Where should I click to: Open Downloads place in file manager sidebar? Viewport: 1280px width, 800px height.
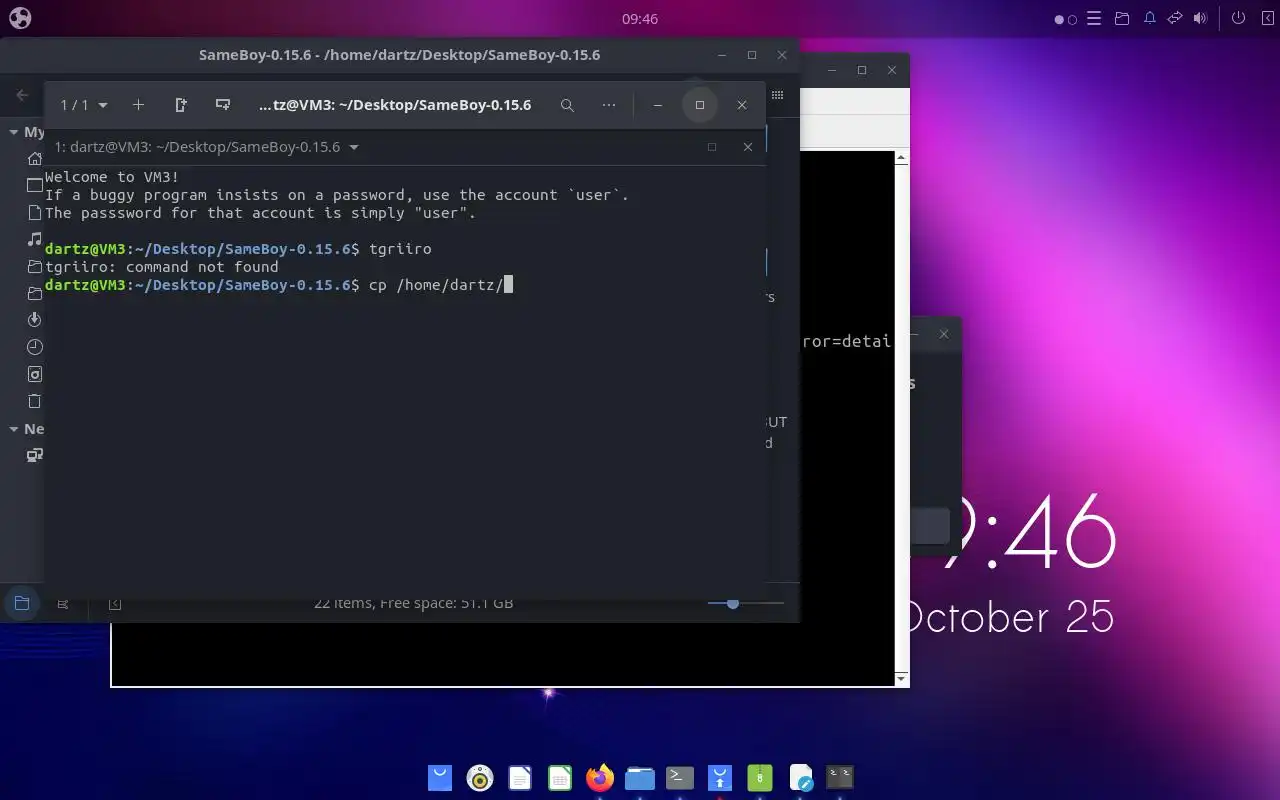click(x=35, y=320)
